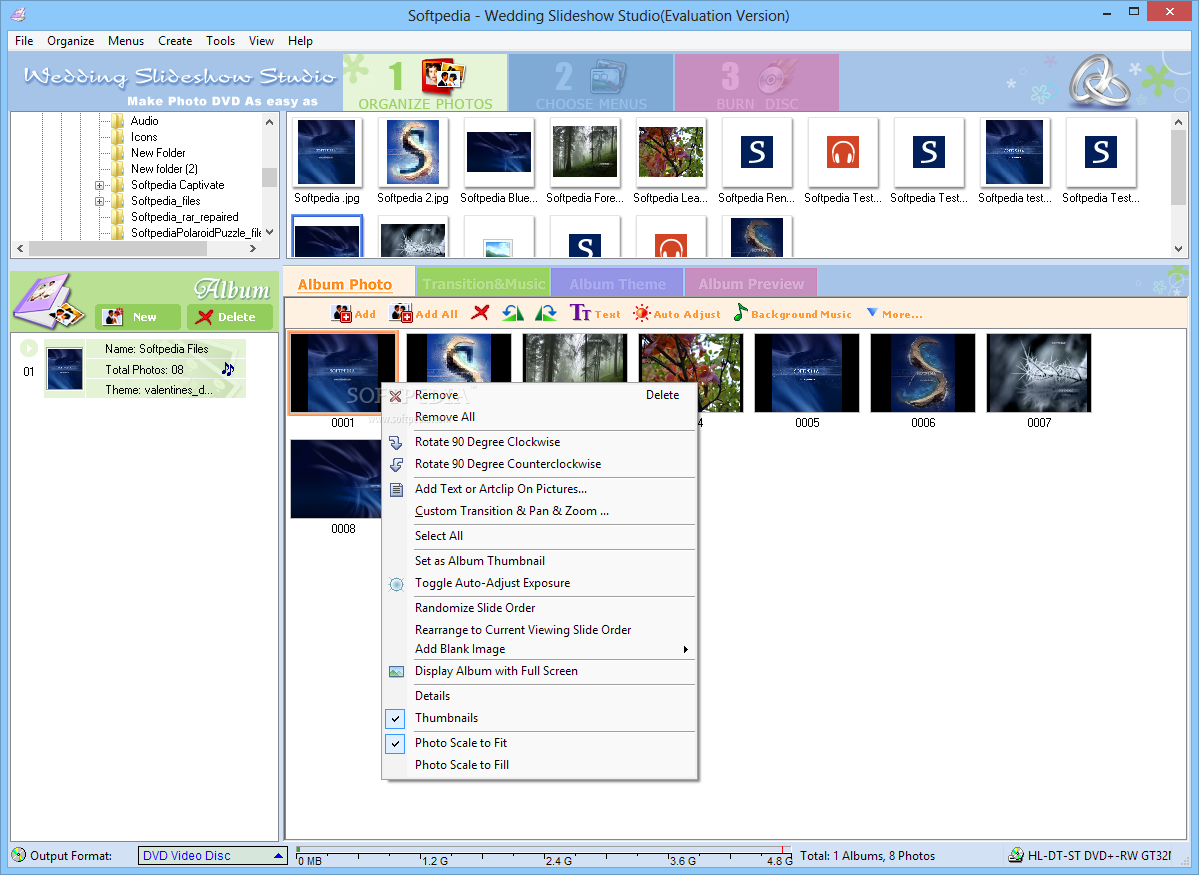Screen dimensions: 1199x875
Task: Choose Set as Album Thumbnail
Action: [x=479, y=561]
